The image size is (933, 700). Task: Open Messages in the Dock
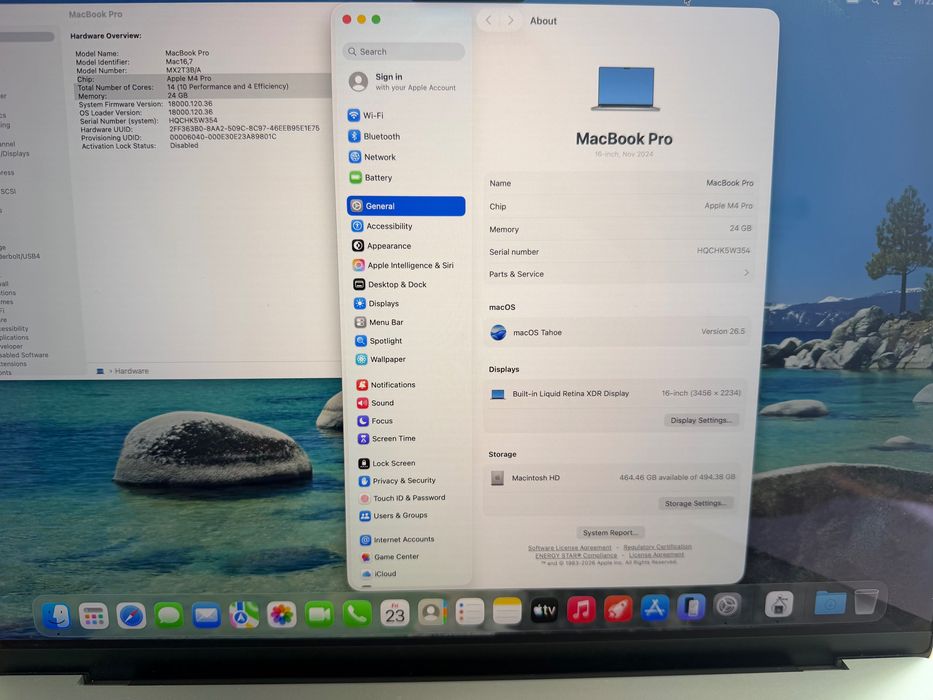tap(168, 615)
